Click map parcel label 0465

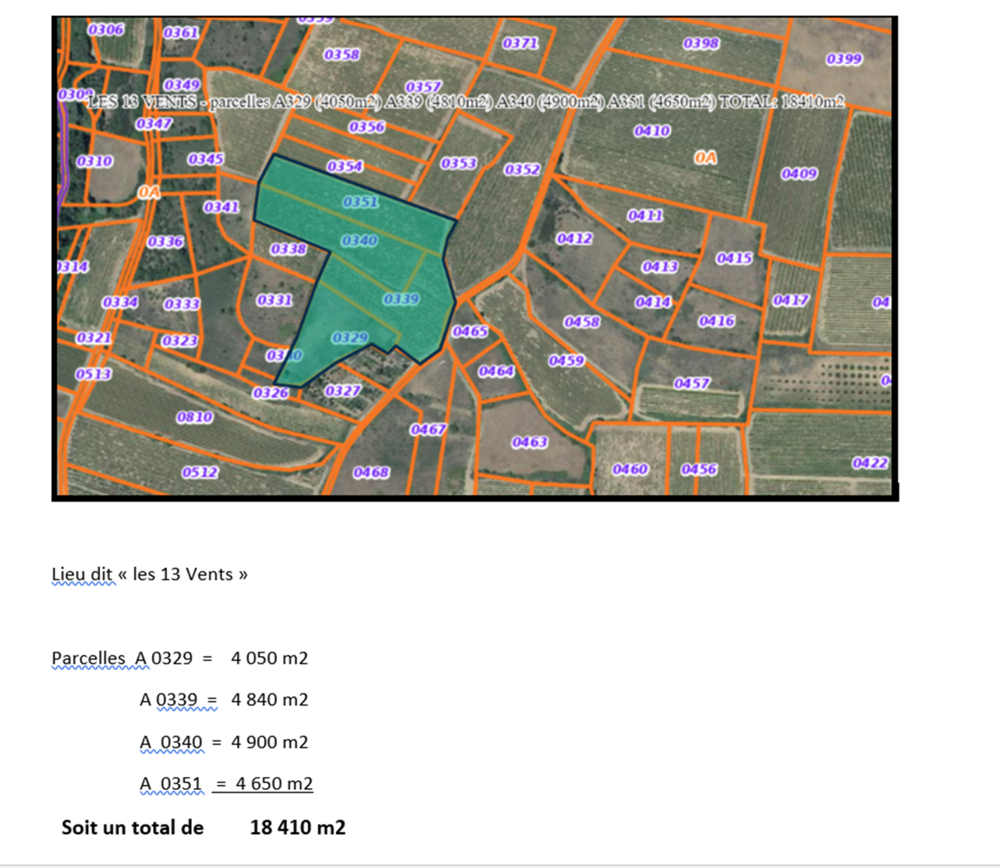[470, 331]
